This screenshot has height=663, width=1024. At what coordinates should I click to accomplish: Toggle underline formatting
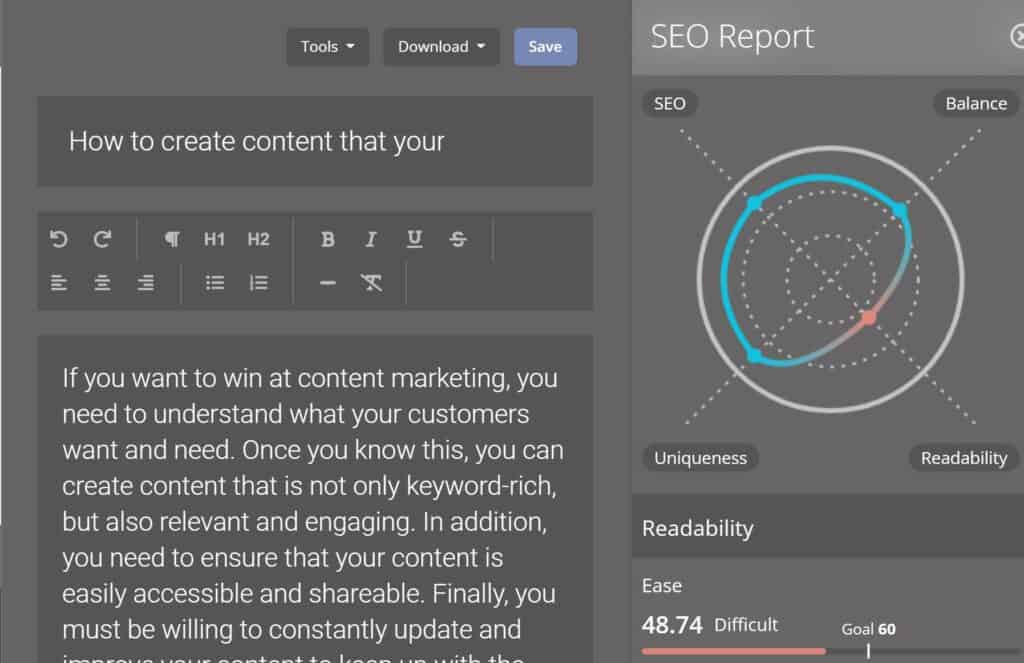pos(414,239)
